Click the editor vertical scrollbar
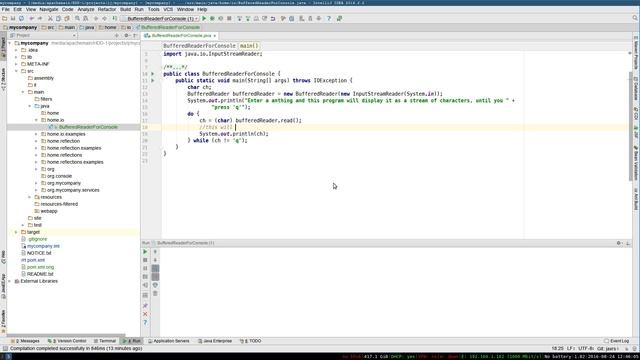The height and width of the screenshot is (360, 640). (x=631, y=127)
